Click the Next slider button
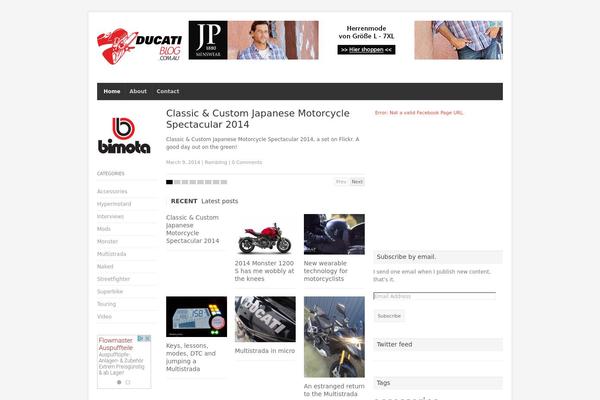 [x=357, y=182]
